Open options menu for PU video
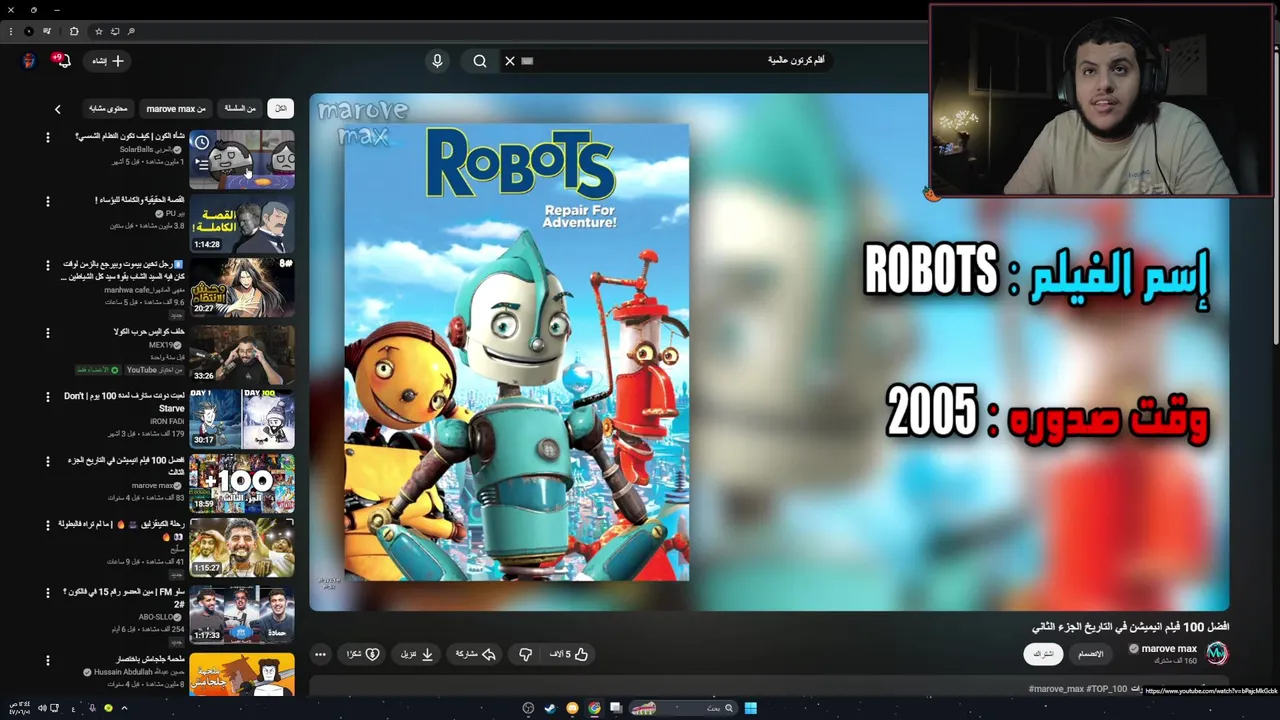Viewport: 1280px width, 720px height. tap(47, 202)
